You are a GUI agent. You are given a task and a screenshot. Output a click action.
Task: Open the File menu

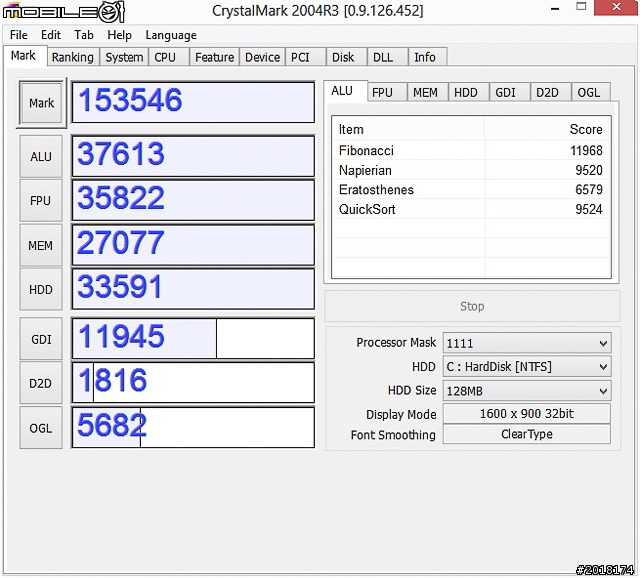tap(19, 35)
